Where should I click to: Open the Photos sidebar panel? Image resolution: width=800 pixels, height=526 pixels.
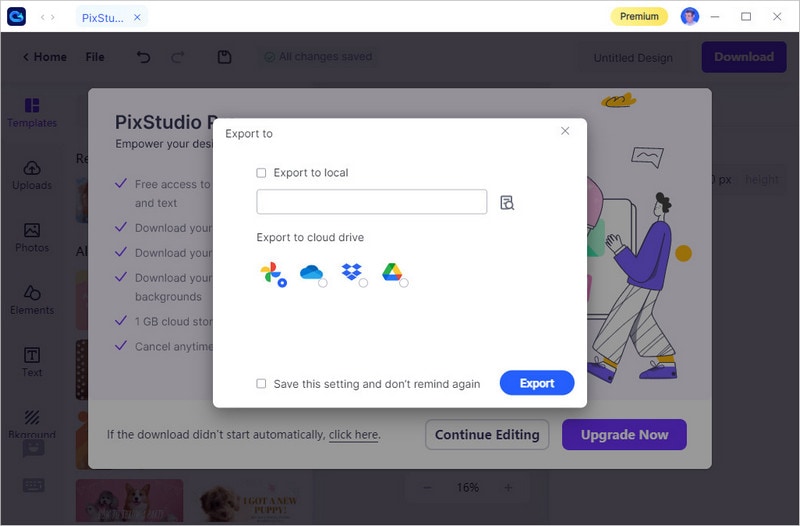(32, 238)
